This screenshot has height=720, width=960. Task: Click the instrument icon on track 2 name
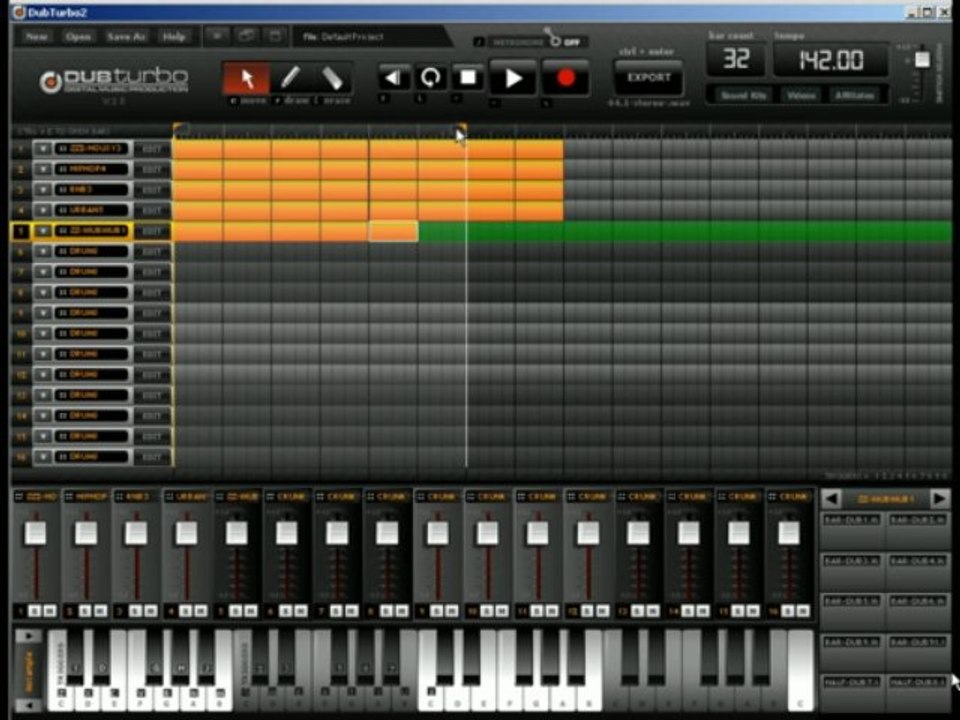(62, 169)
